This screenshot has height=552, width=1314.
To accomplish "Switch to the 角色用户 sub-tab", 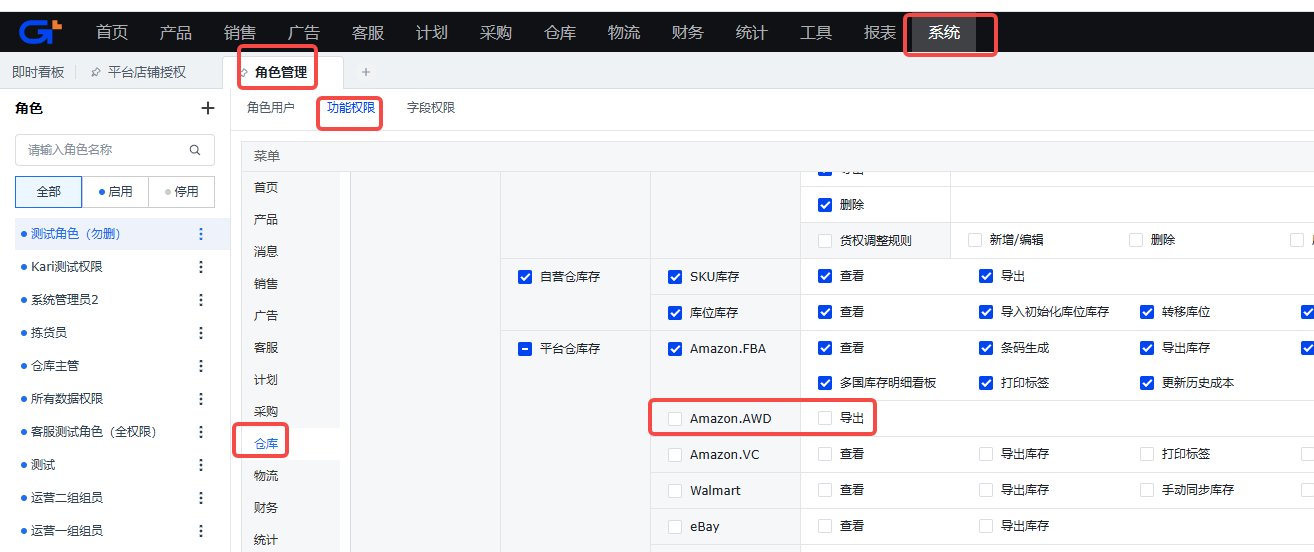I will pyautogui.click(x=271, y=108).
